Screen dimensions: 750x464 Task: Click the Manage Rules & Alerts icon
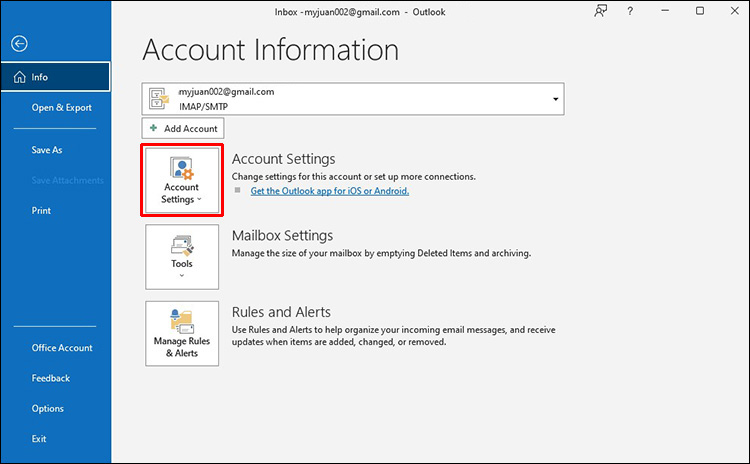click(181, 332)
